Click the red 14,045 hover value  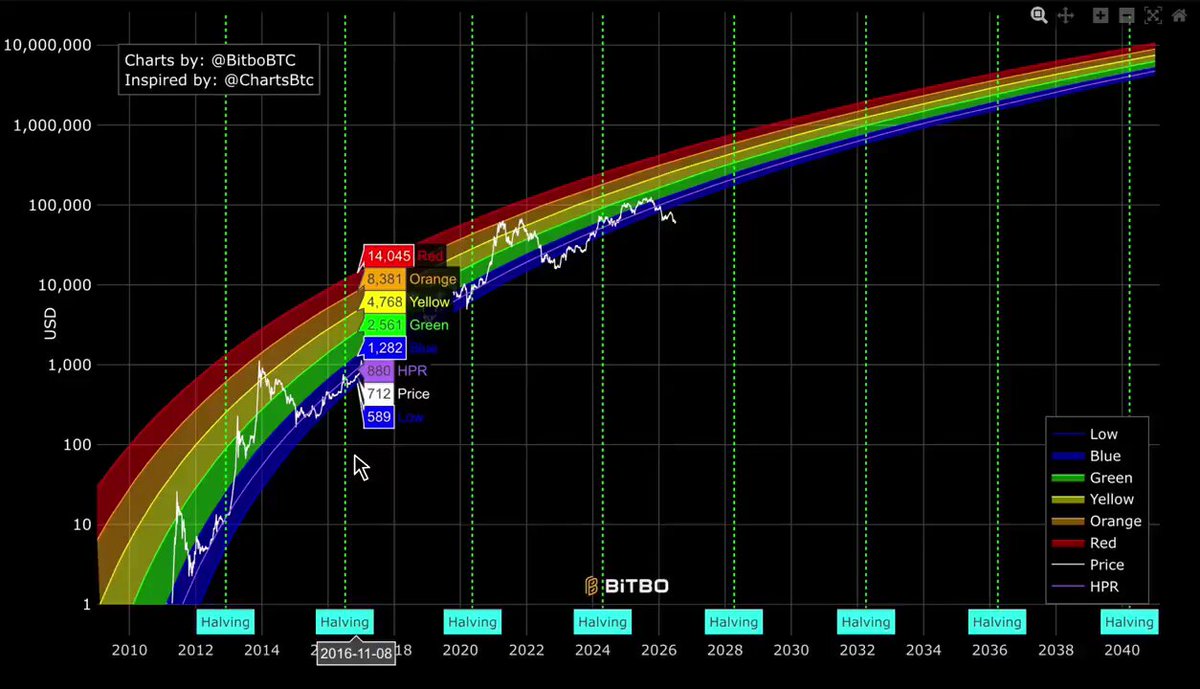coord(389,256)
